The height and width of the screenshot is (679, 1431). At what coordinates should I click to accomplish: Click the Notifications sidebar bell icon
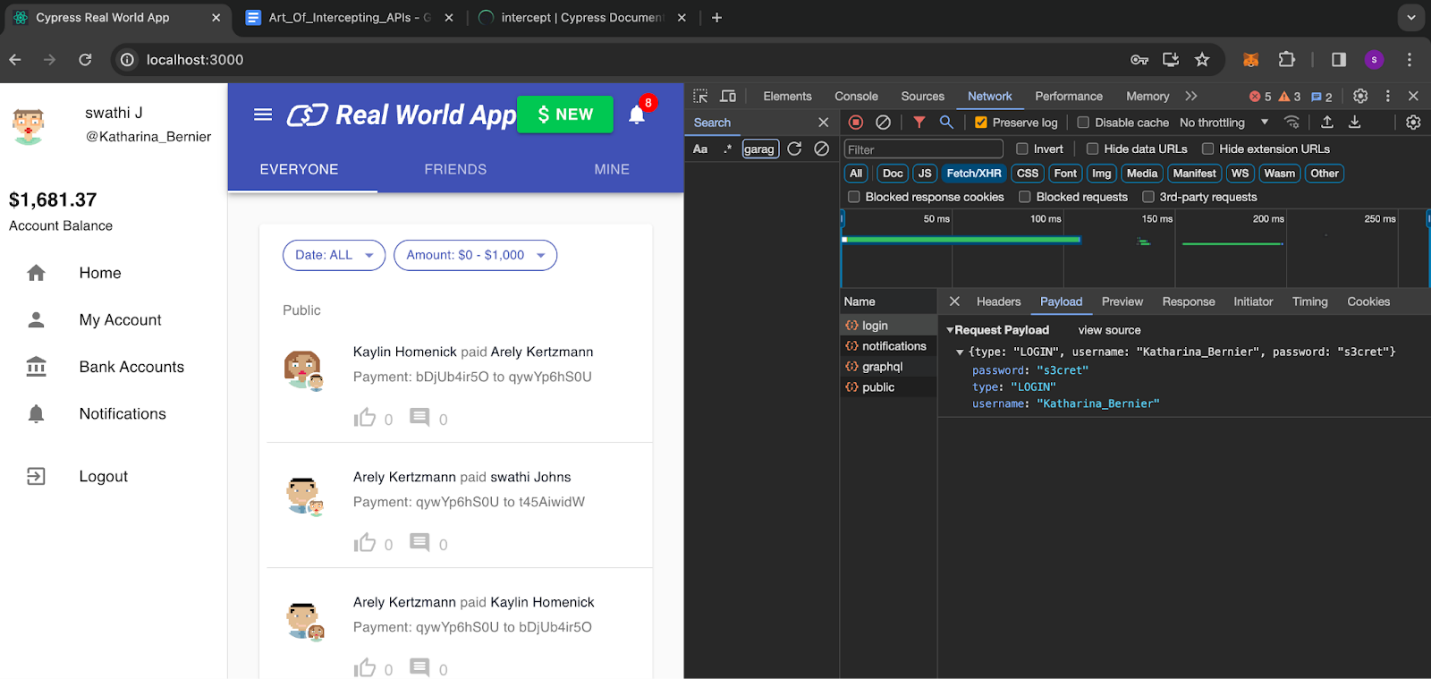[x=36, y=414]
